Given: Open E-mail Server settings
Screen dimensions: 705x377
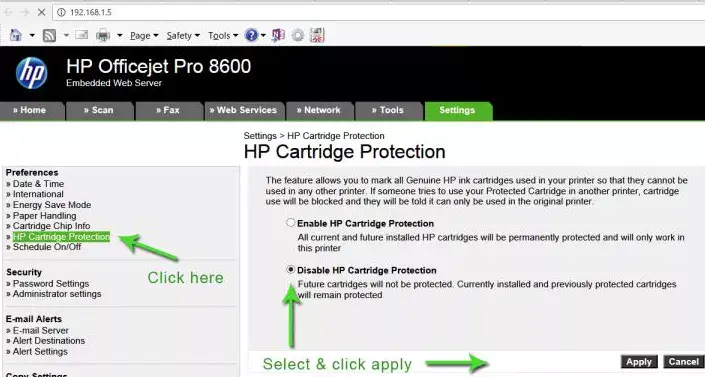Looking at the screenshot, I should point(40,330).
